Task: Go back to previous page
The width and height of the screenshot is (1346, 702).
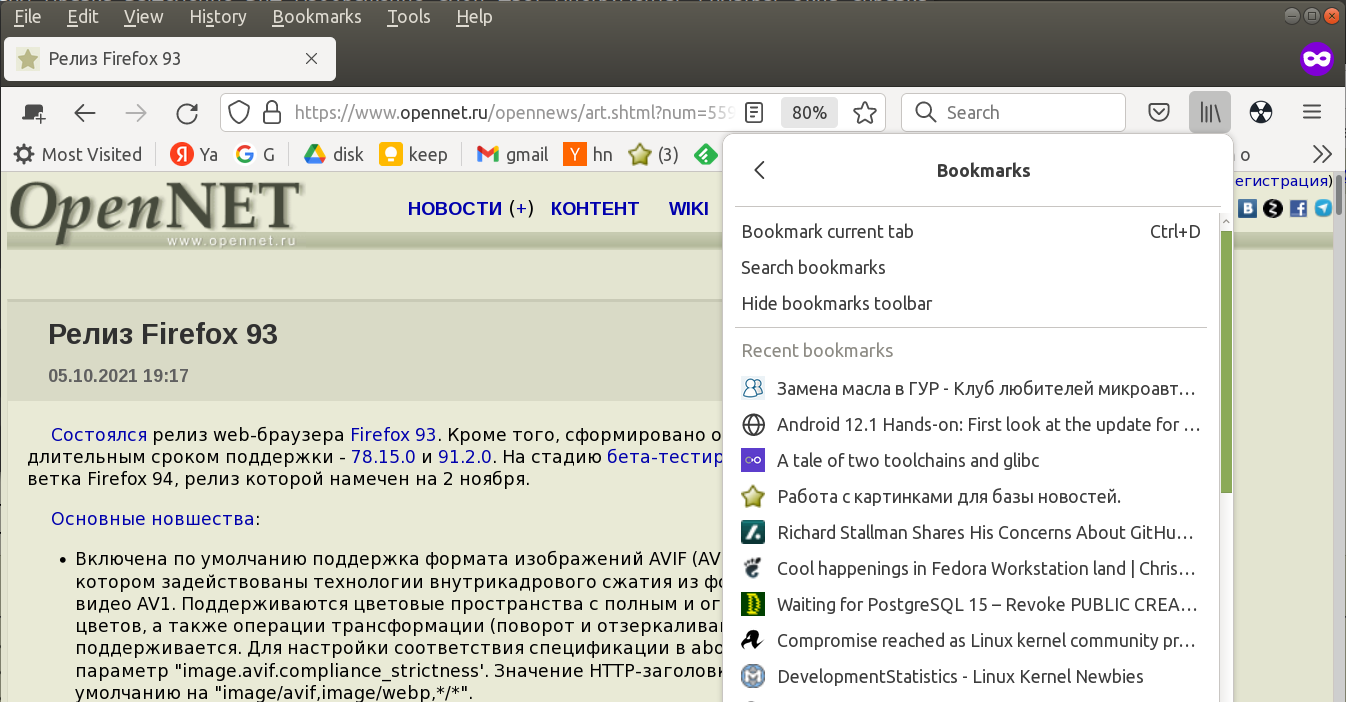Action: (x=85, y=113)
